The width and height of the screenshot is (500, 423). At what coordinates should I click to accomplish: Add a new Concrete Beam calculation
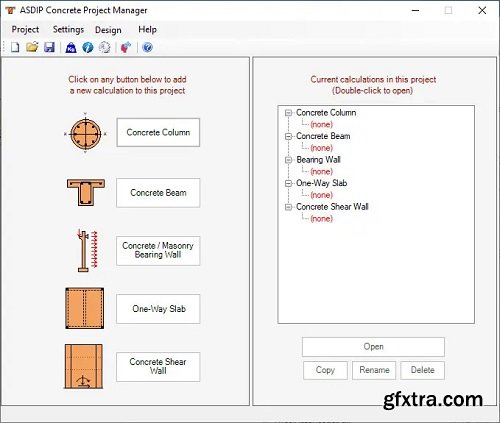[158, 193]
